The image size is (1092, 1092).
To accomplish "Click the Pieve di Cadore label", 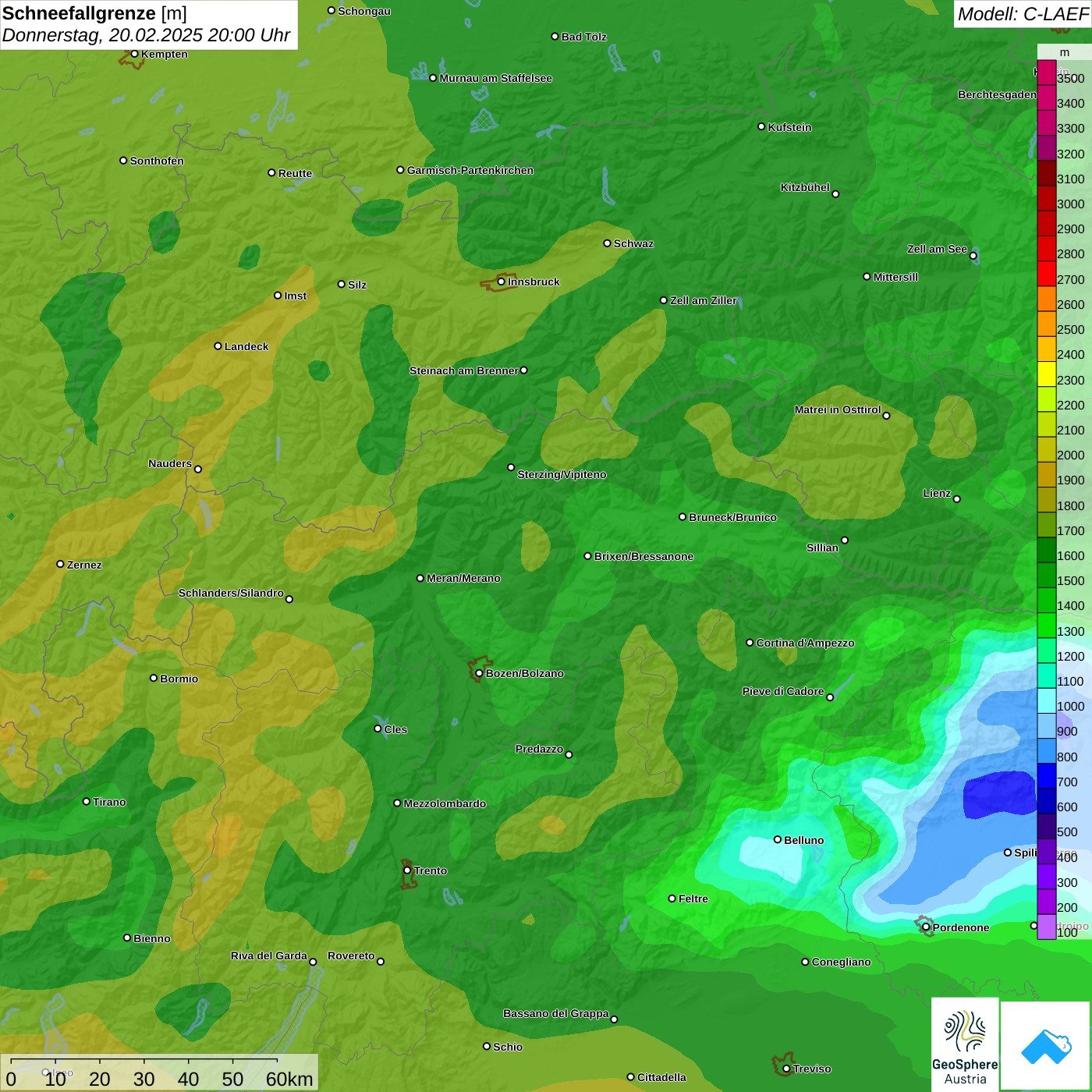I will click(783, 691).
